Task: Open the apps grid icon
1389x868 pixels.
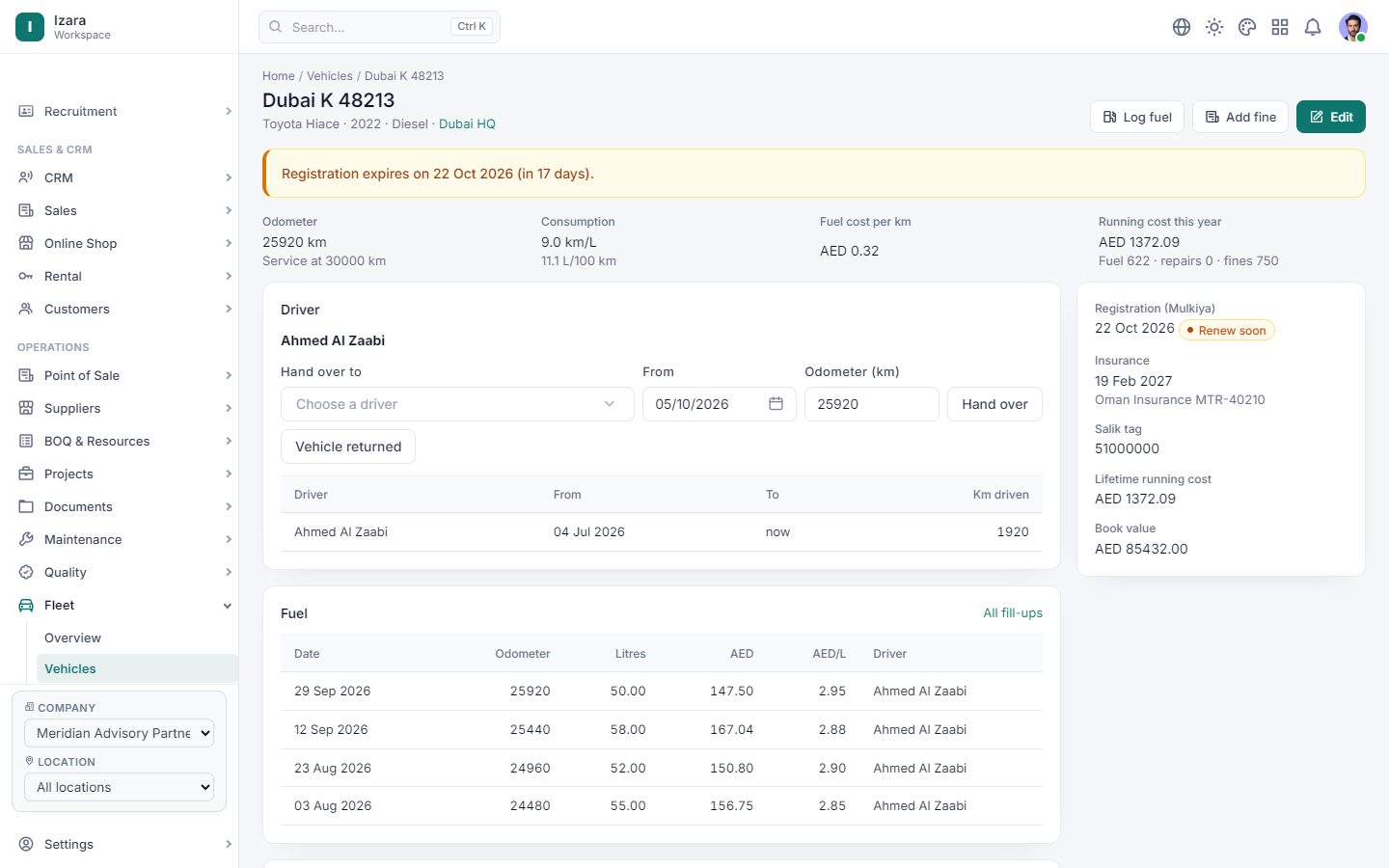Action: [x=1280, y=27]
